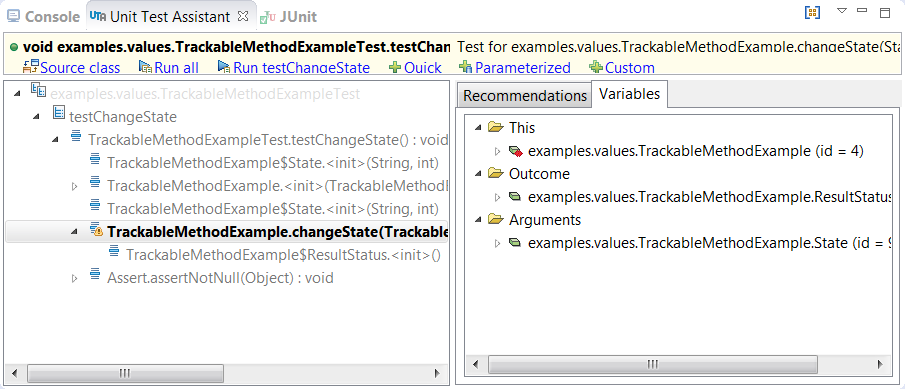The height and width of the screenshot is (389, 905).
Task: Click the Parameterized test icon
Action: pos(465,67)
